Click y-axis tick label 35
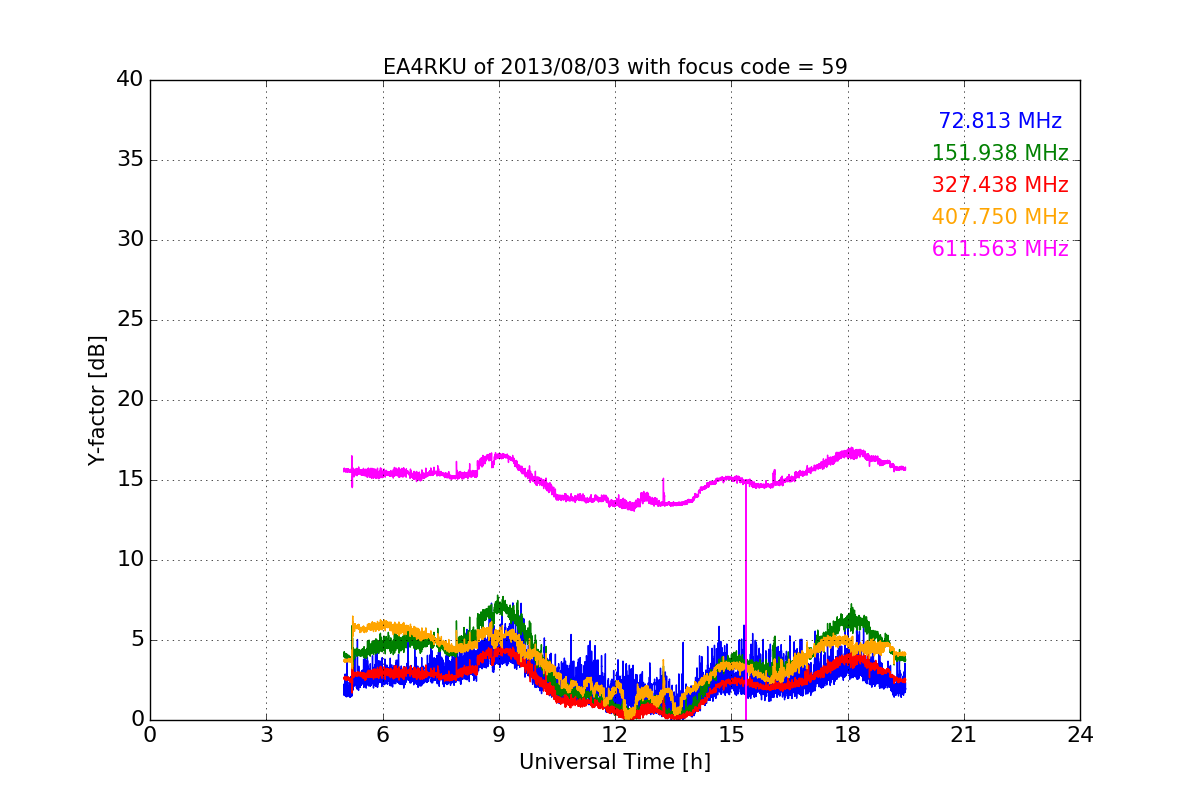1200x800 pixels. 130,160
